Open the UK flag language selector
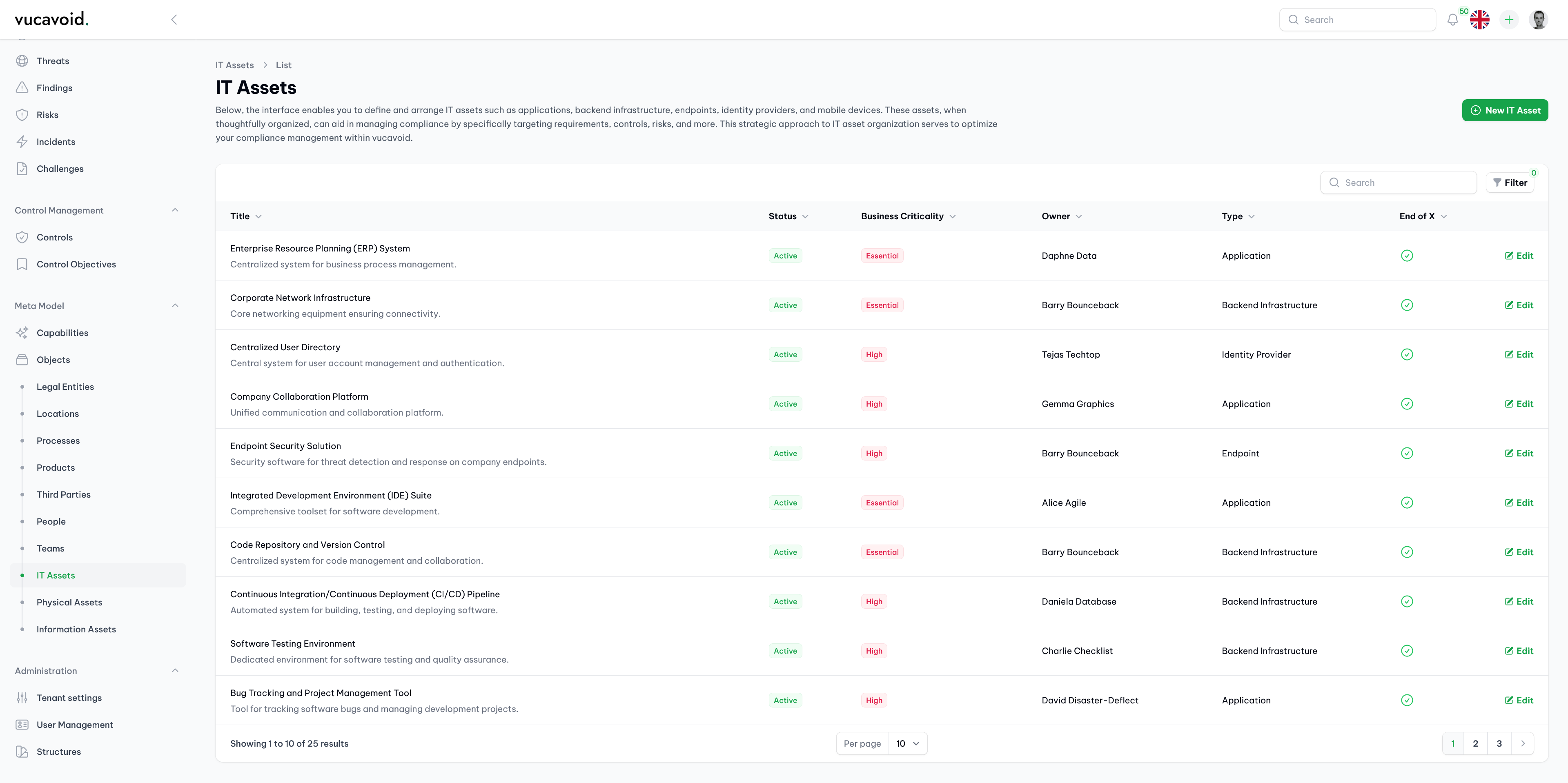Viewport: 1568px width, 783px height. 1479,20
